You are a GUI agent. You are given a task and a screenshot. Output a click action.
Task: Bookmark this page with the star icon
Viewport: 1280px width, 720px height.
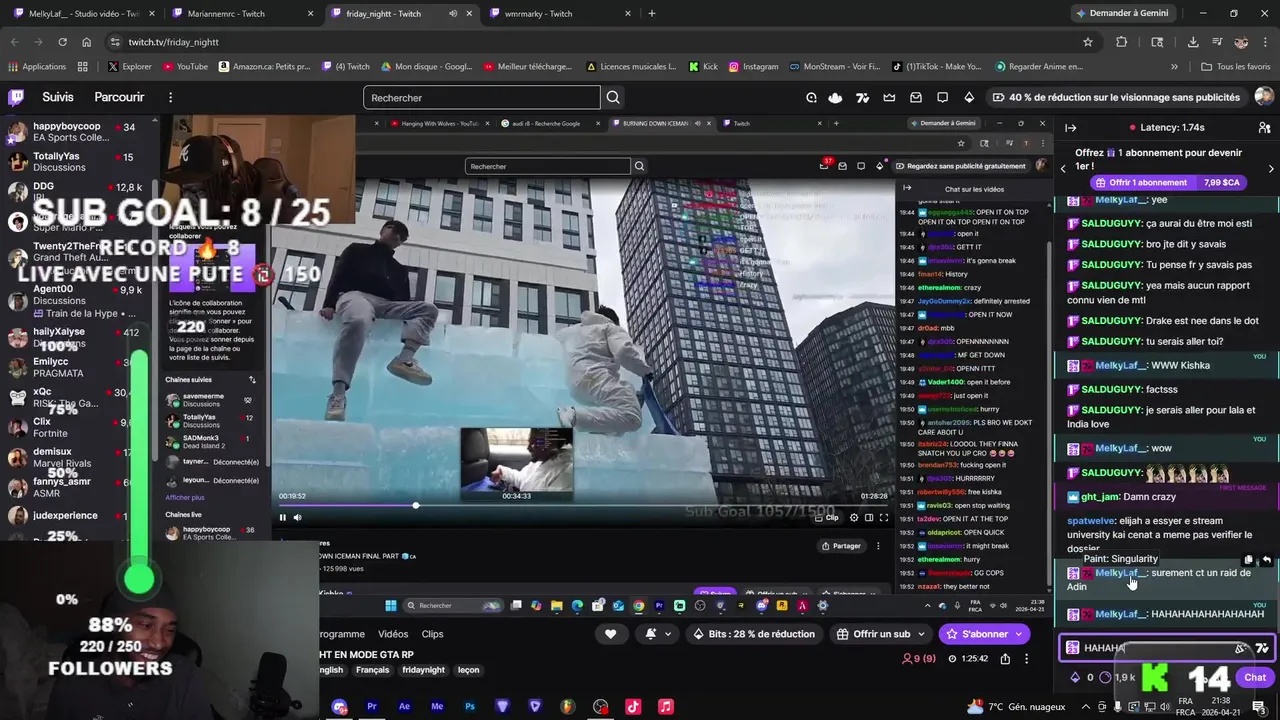pyautogui.click(x=1087, y=42)
